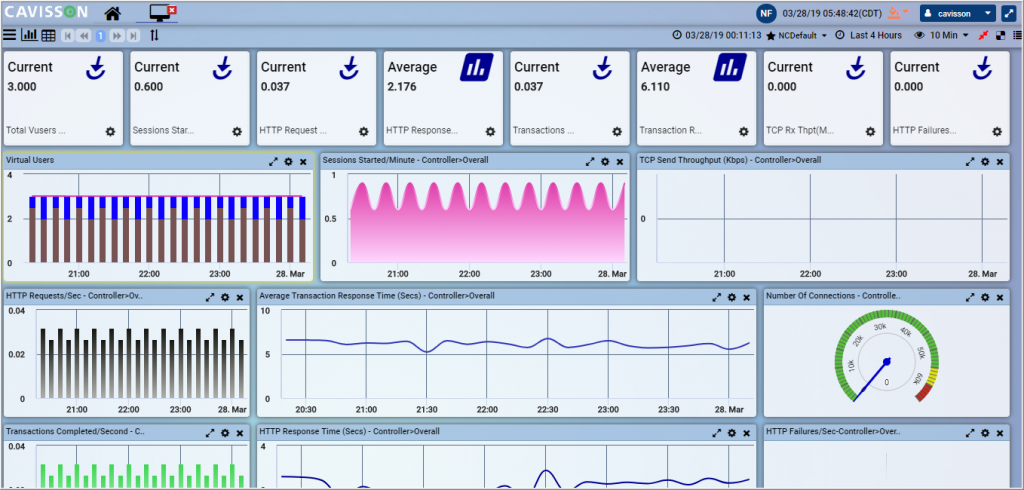Open the 10 Min view-by dropdown

click(942, 35)
